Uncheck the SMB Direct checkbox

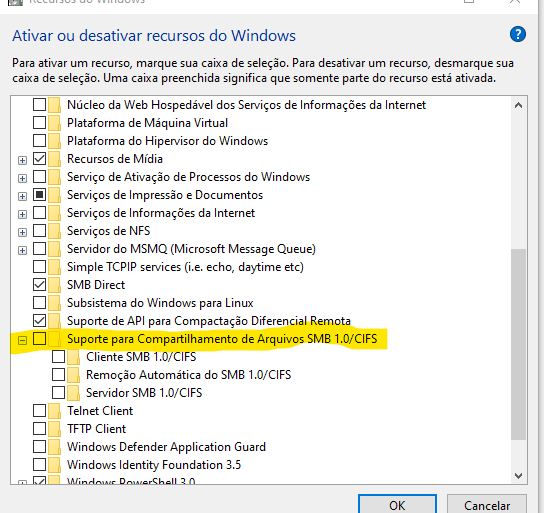[x=39, y=284]
